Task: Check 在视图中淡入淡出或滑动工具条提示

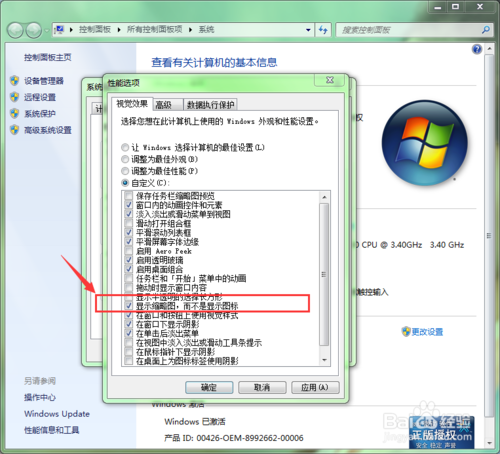Action: [129, 342]
